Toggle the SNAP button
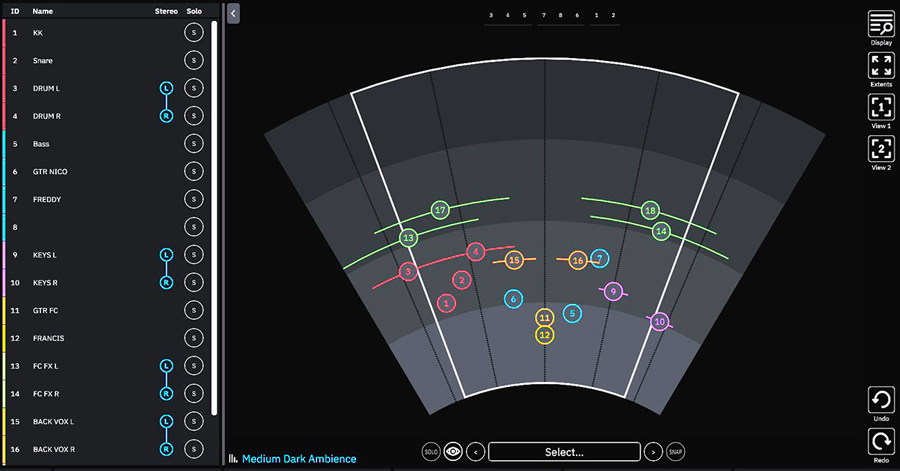Viewport: 900px width, 471px height. click(x=676, y=452)
